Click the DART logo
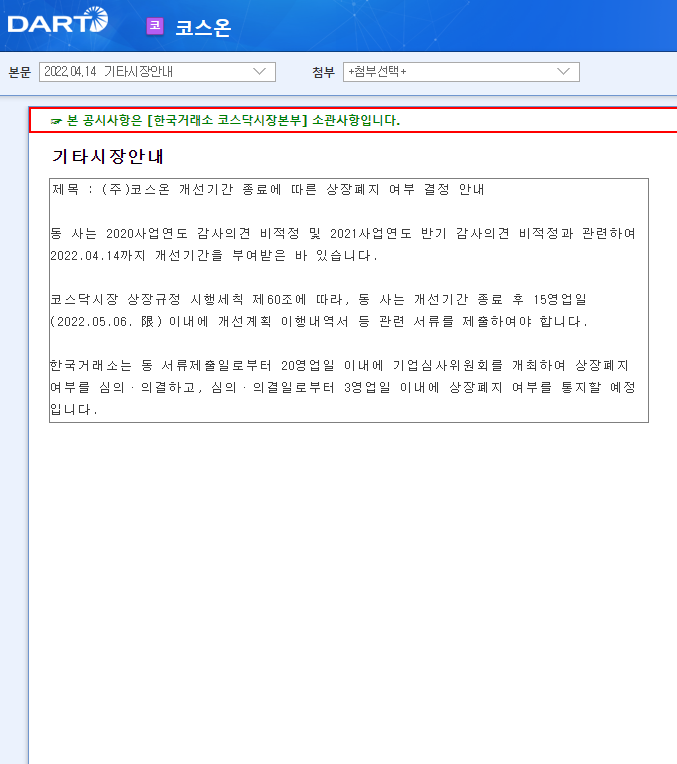The height and width of the screenshot is (764, 677). point(58,20)
